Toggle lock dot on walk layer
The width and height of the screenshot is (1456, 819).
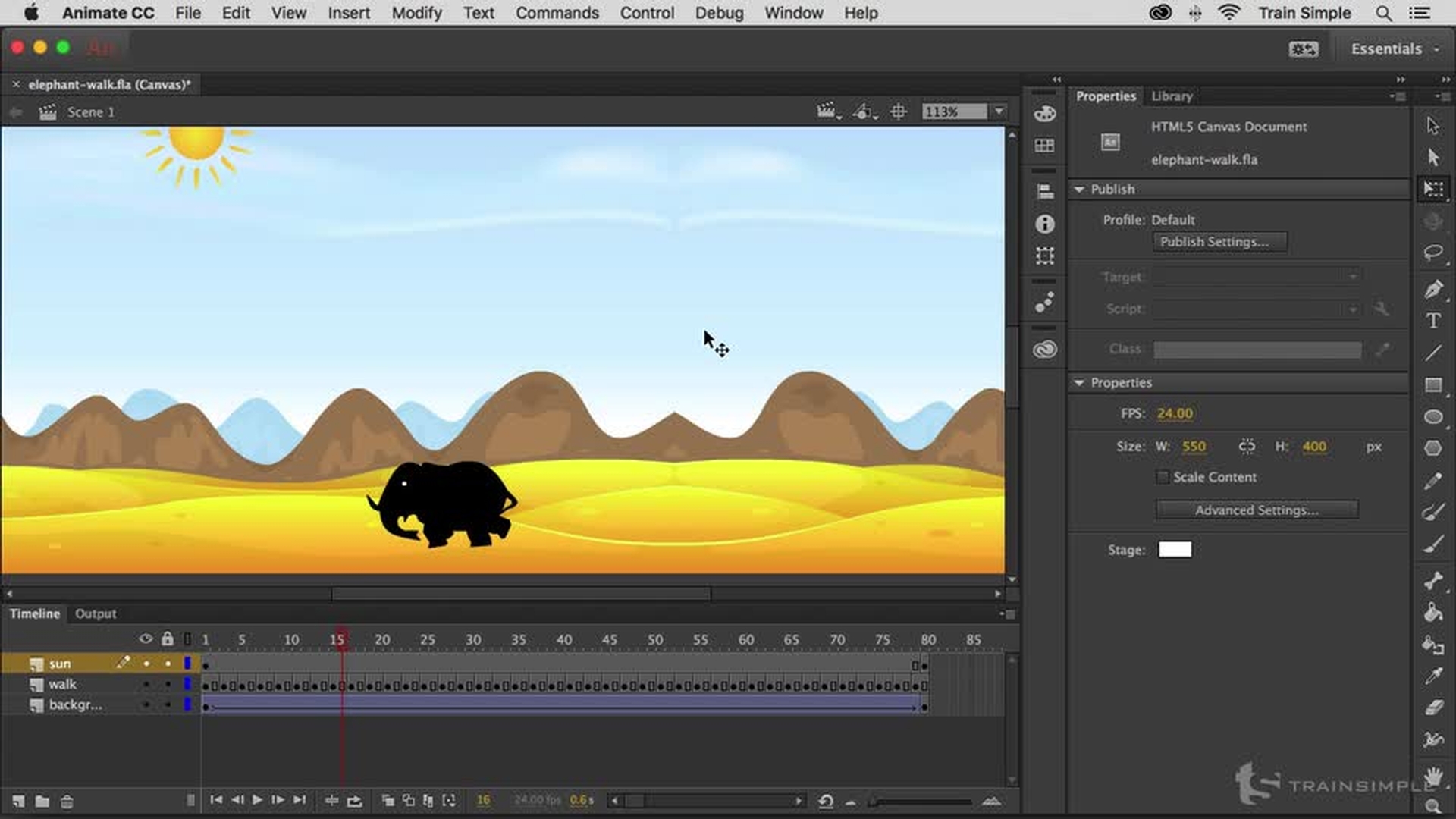click(168, 684)
